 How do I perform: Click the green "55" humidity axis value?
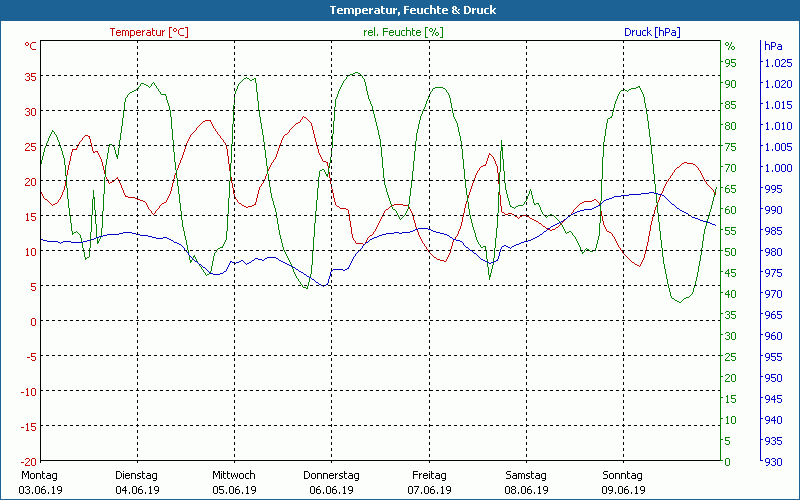(x=731, y=231)
